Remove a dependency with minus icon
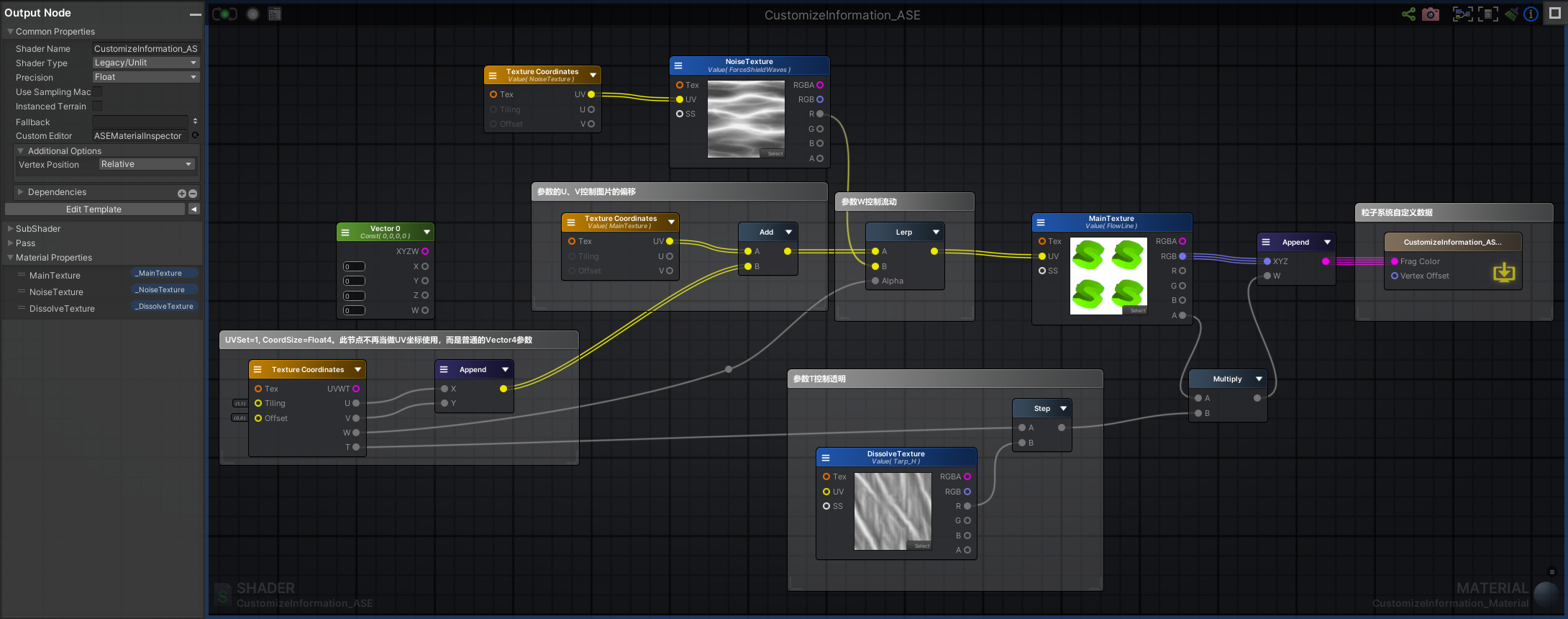This screenshot has height=619, width=1568. [x=193, y=193]
